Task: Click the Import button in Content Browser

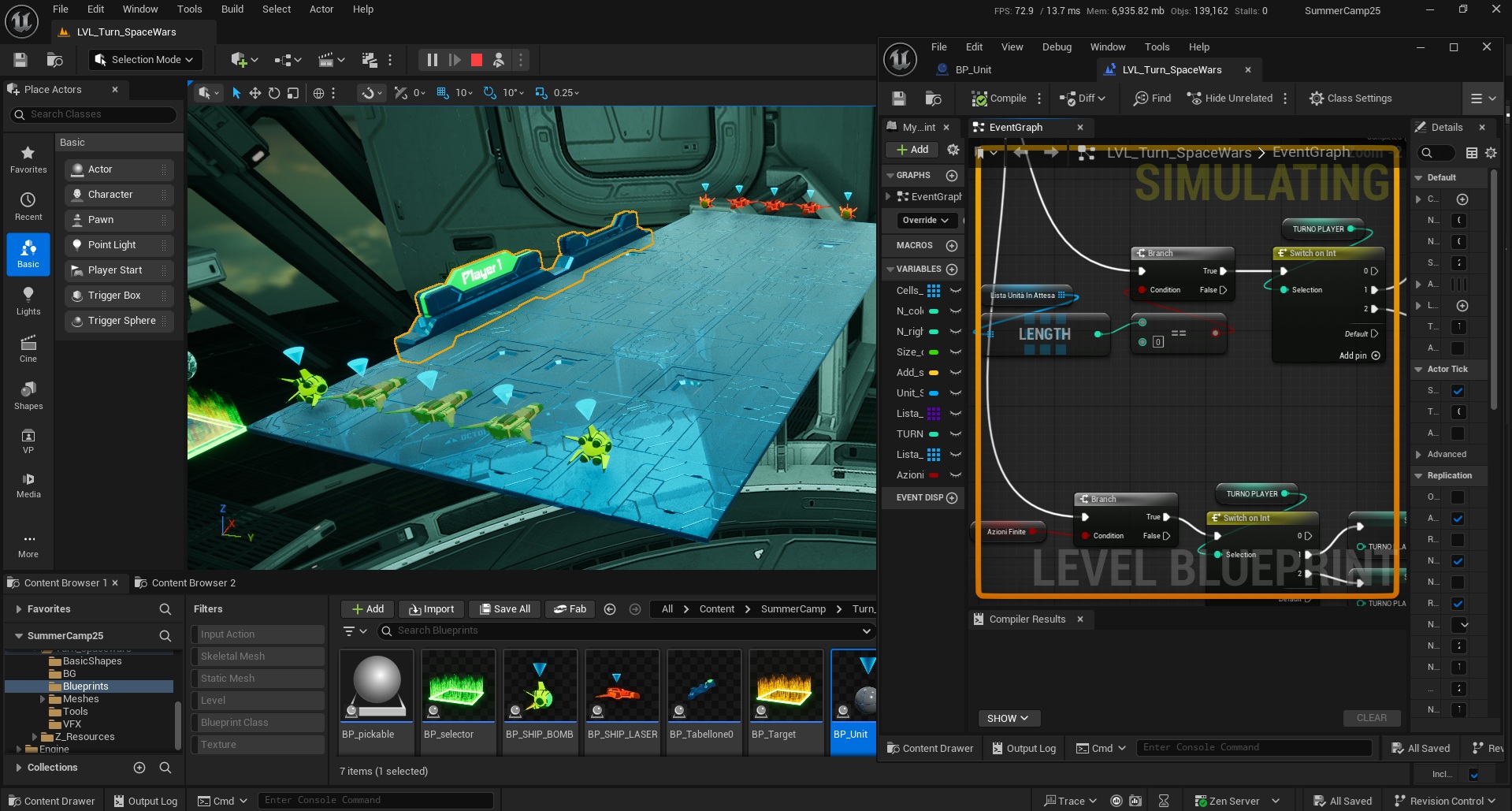Action: point(431,609)
